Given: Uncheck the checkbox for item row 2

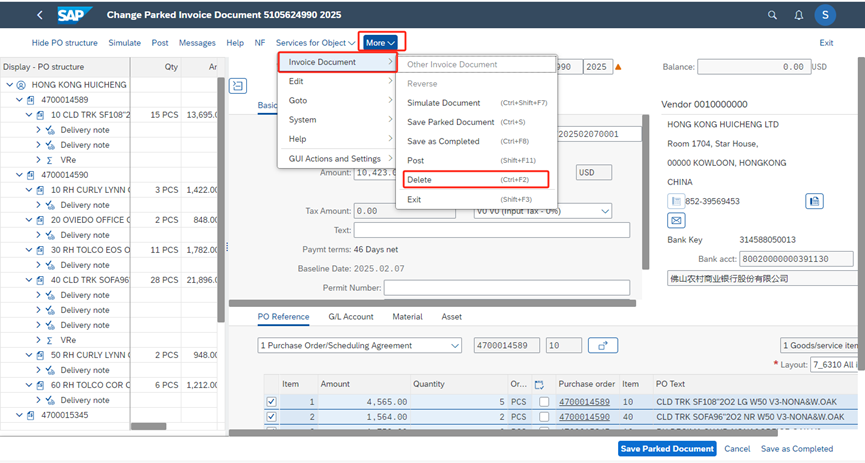Looking at the screenshot, I should tap(272, 417).
